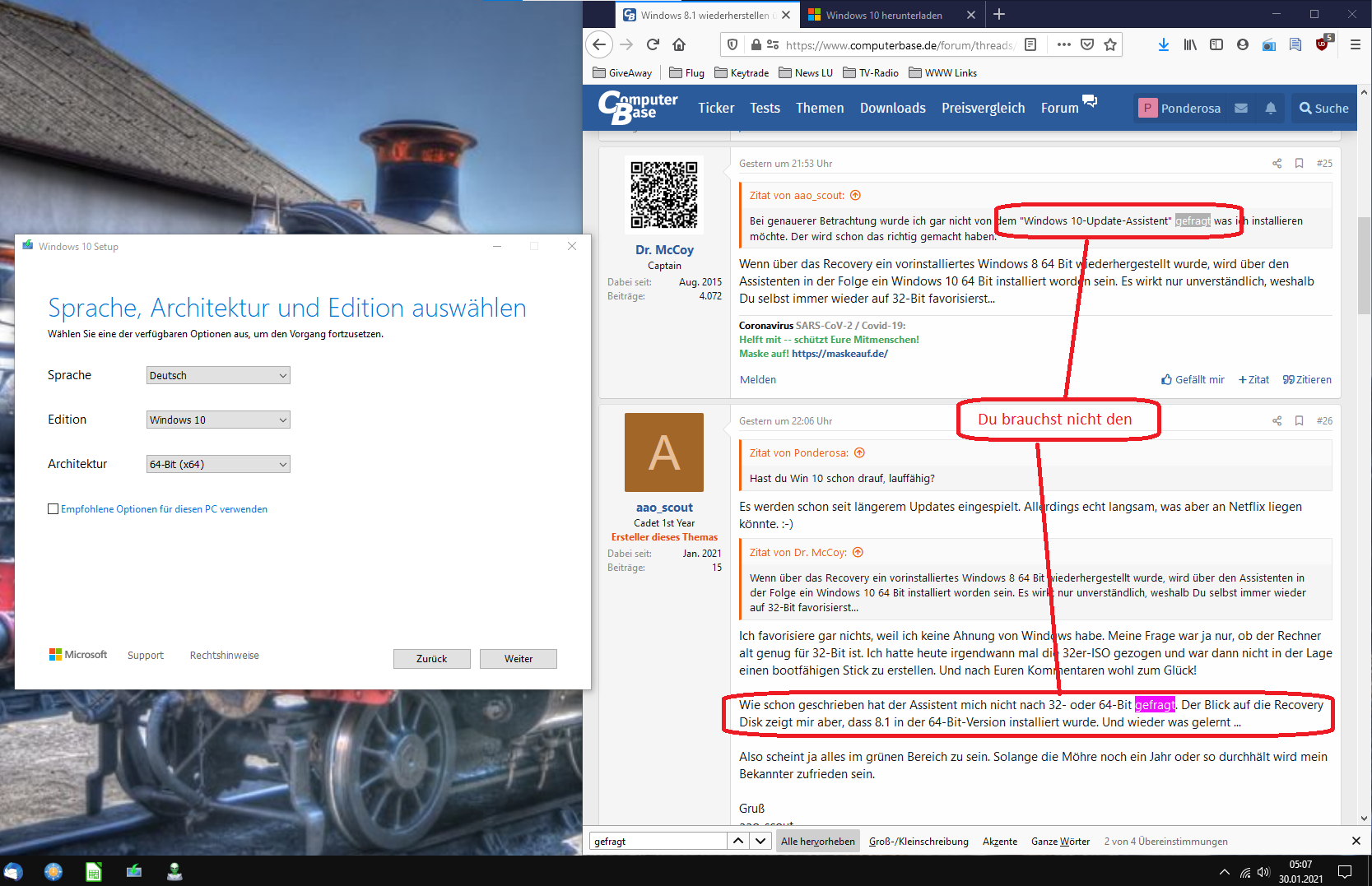Open Firefox home page button
Image resolution: width=1372 pixels, height=886 pixels.
click(679, 44)
